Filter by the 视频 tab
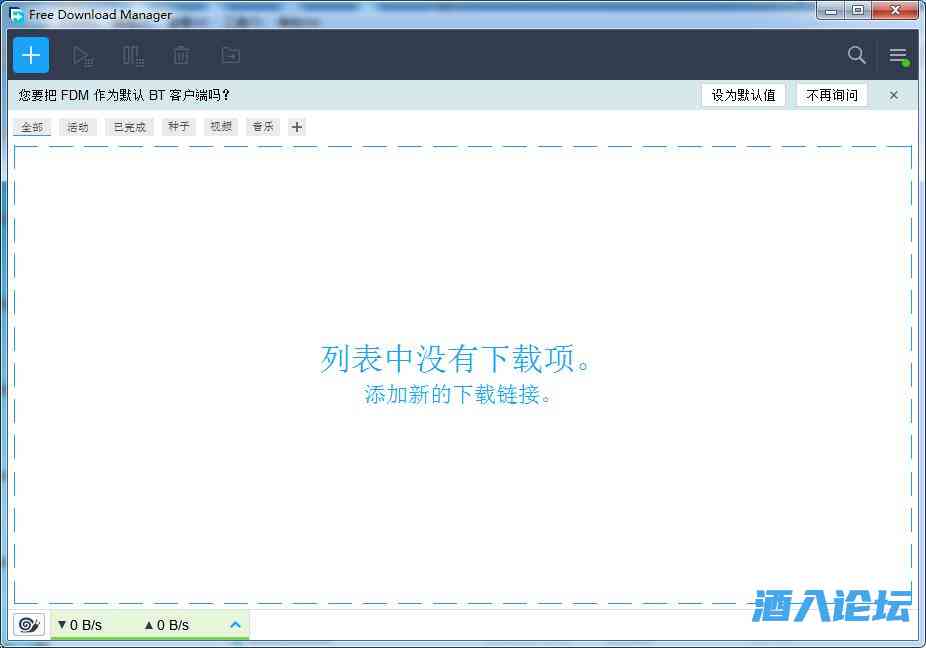The width and height of the screenshot is (926, 648). [221, 127]
